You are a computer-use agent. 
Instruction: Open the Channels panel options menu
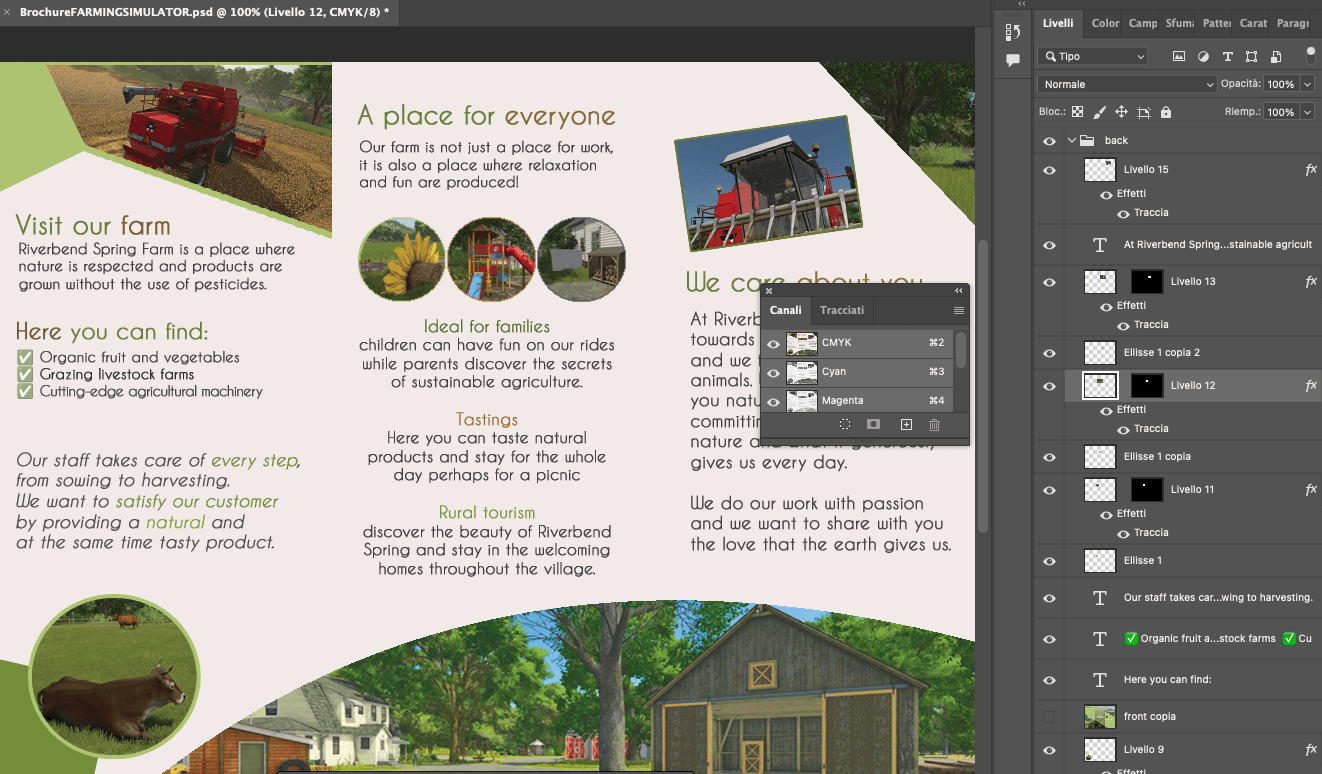pyautogui.click(x=958, y=311)
